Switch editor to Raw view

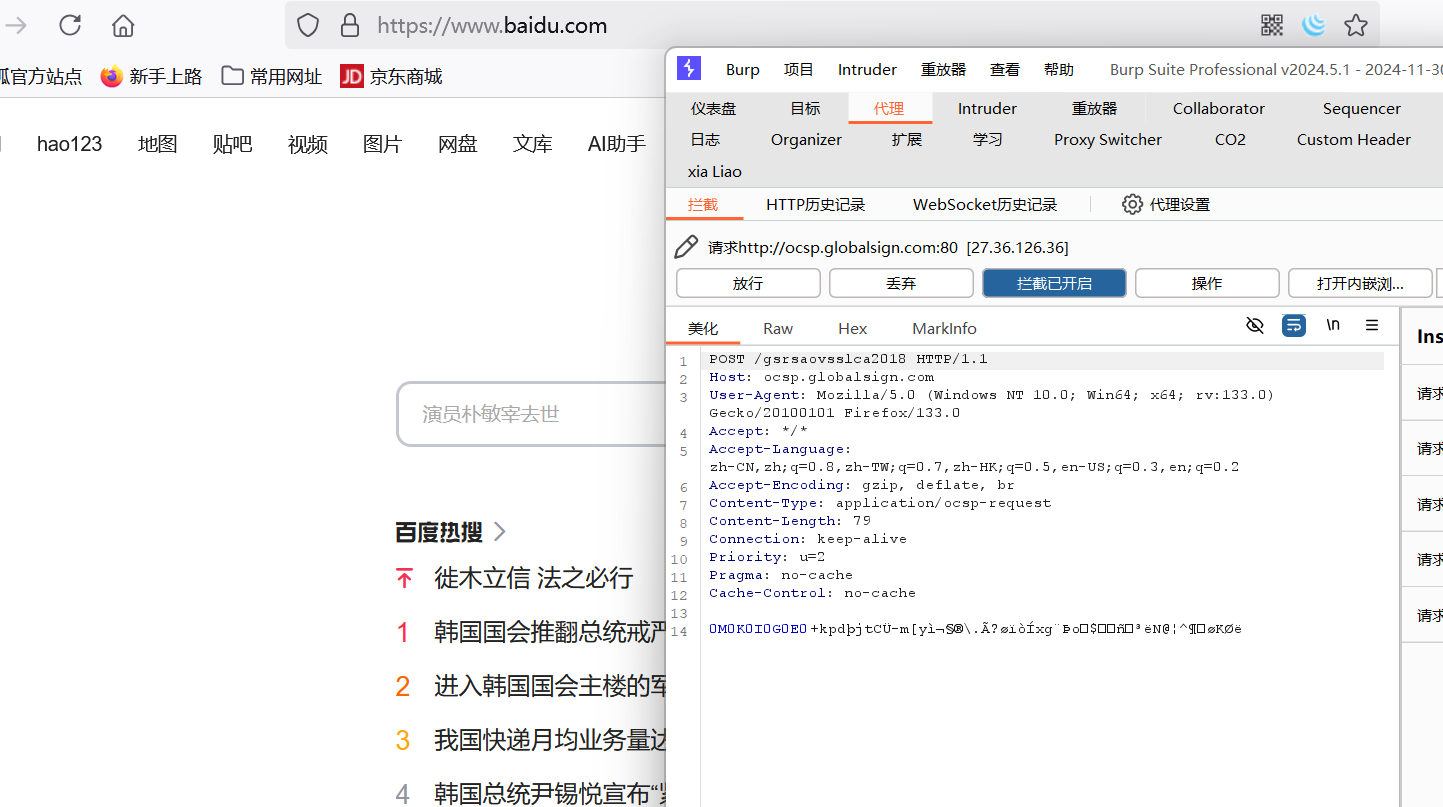tap(778, 328)
